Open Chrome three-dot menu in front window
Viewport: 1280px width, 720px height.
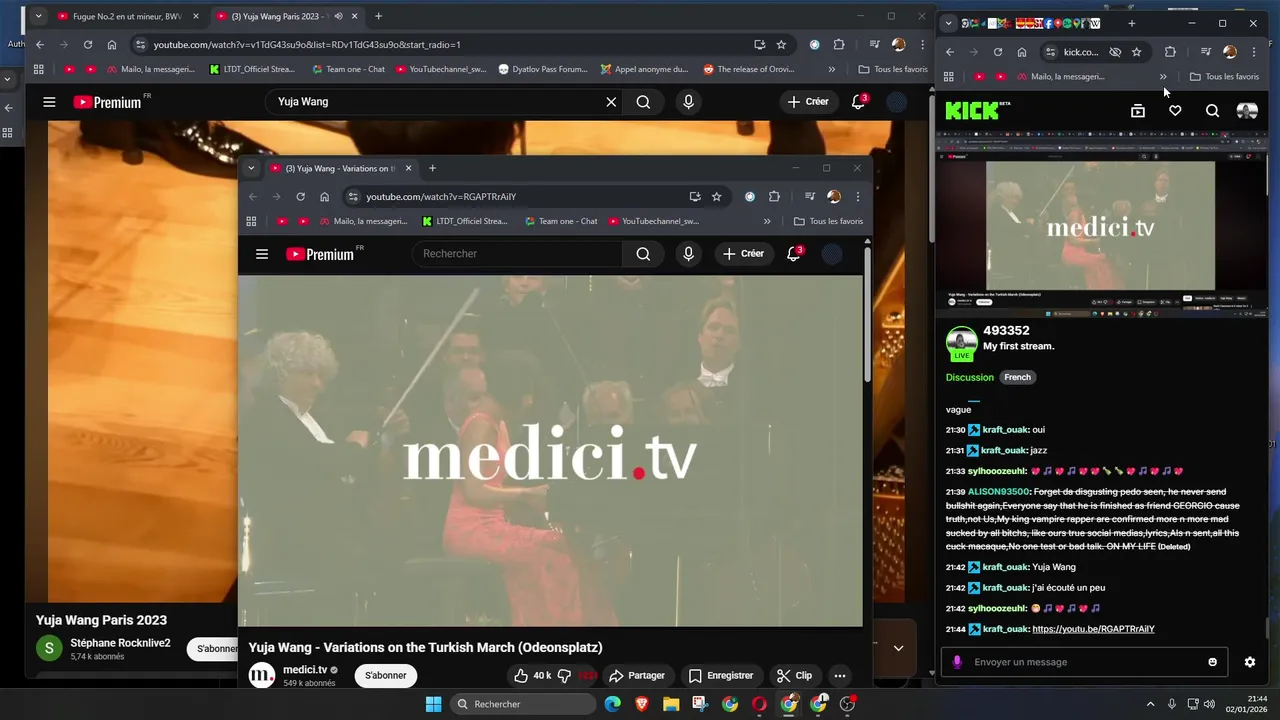857,197
